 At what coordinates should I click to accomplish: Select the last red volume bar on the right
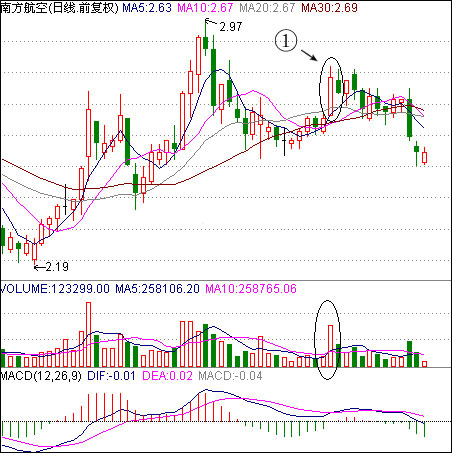(425, 364)
